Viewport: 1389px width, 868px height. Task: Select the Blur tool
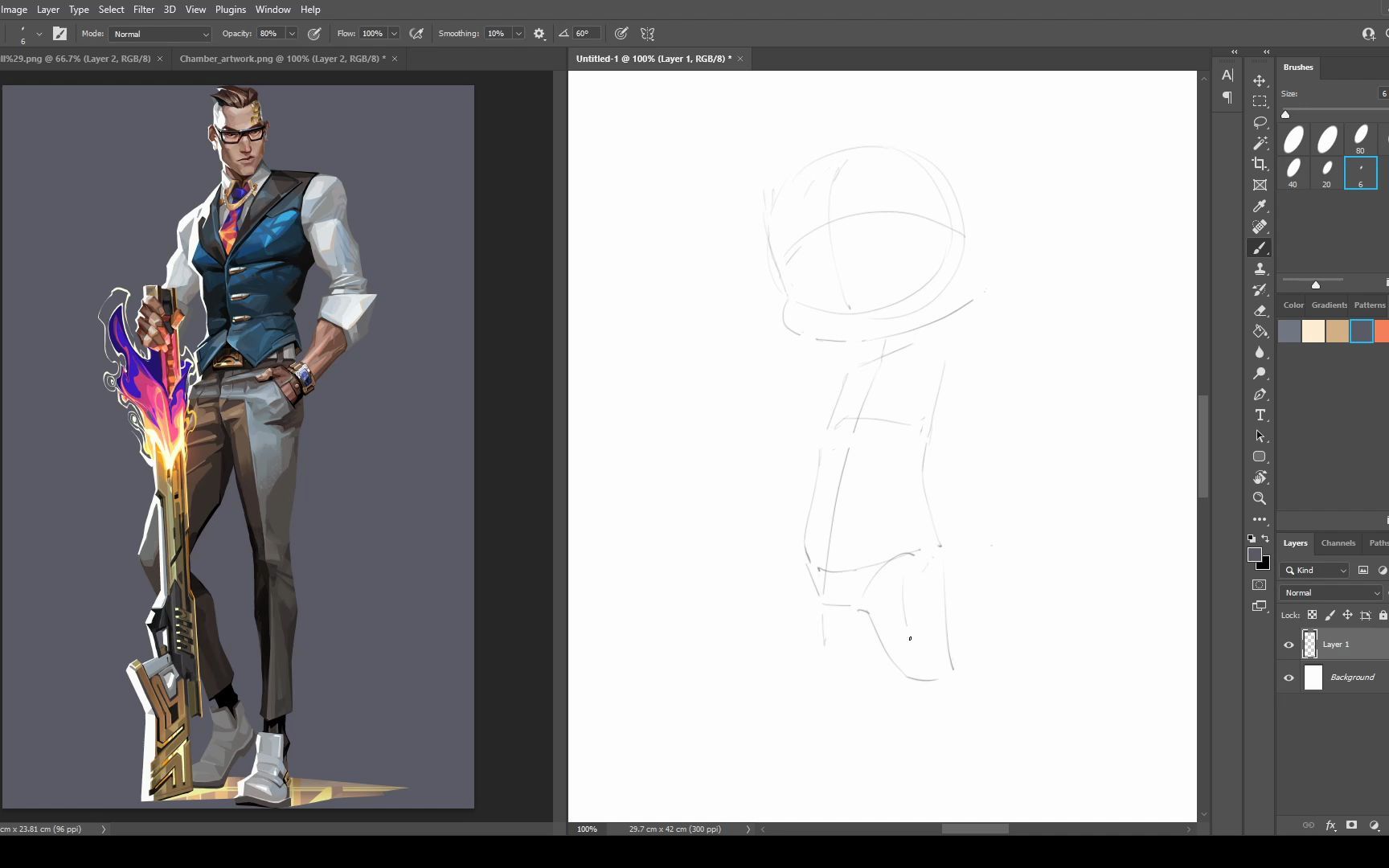[1260, 352]
